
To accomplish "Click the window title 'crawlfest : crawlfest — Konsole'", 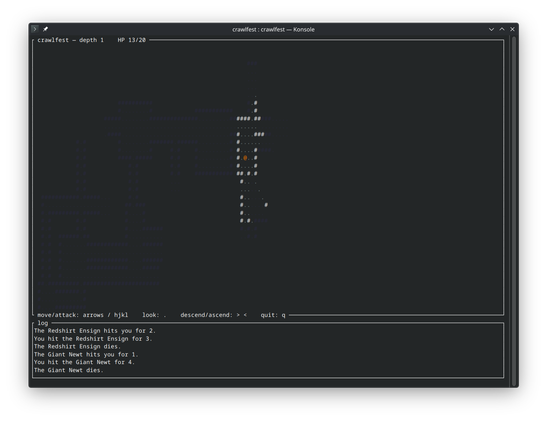I will 273,30.
